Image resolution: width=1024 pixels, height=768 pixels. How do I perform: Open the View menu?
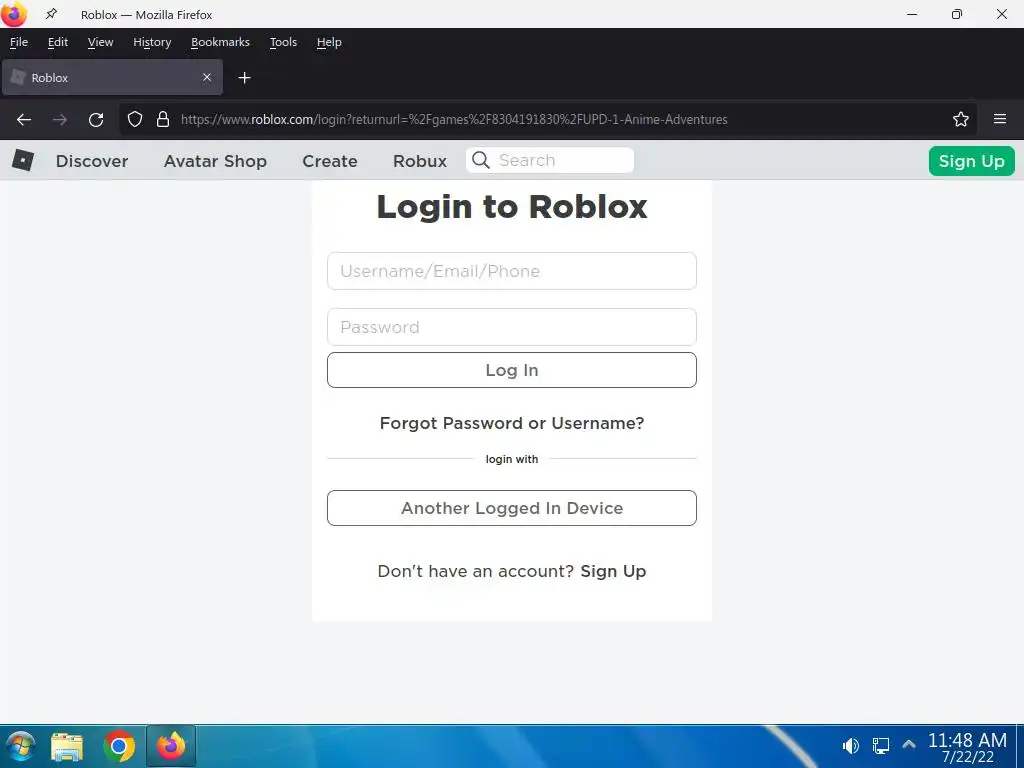click(x=101, y=42)
